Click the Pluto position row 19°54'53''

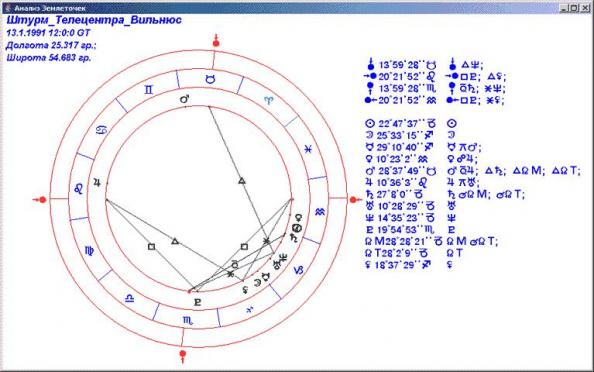pos(400,230)
